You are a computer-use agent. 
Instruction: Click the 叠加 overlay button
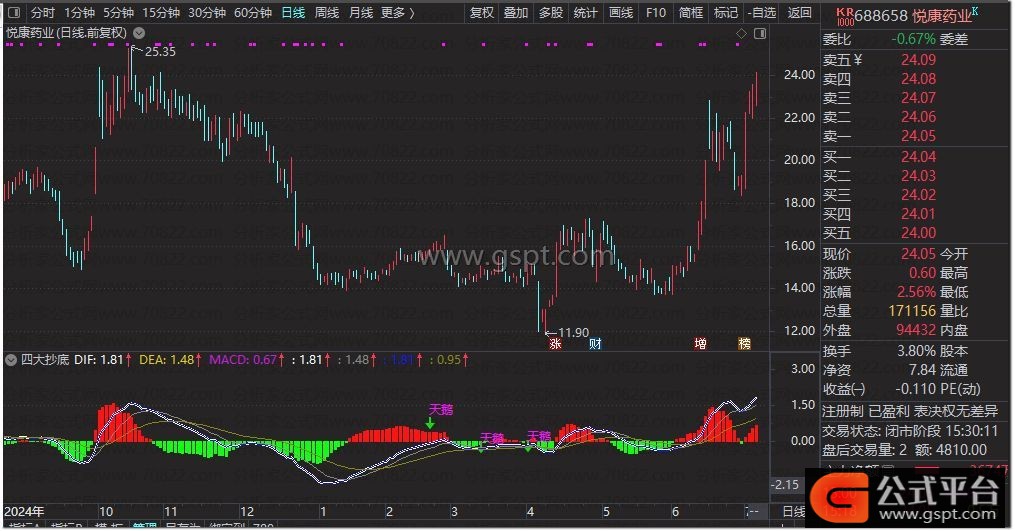click(x=516, y=12)
